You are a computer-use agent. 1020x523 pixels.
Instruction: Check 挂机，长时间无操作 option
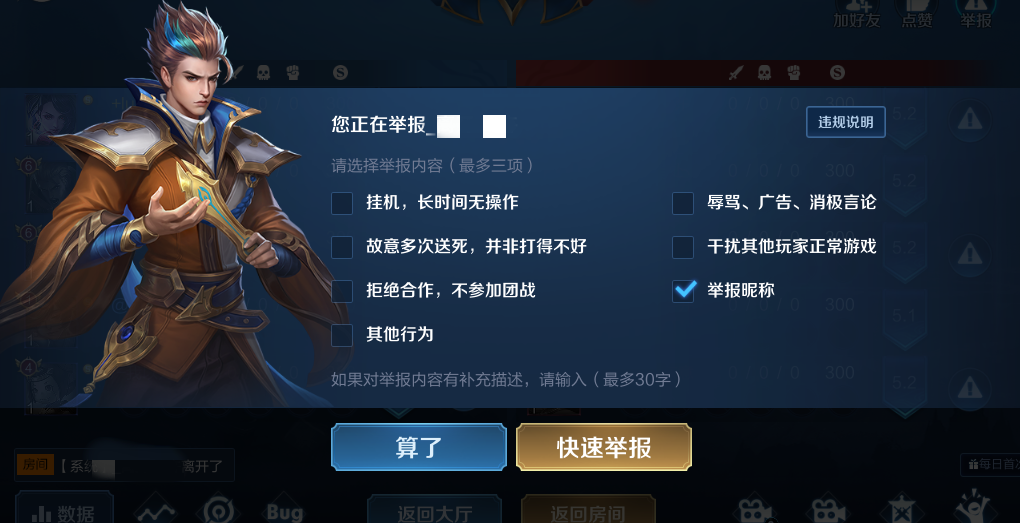click(x=342, y=203)
